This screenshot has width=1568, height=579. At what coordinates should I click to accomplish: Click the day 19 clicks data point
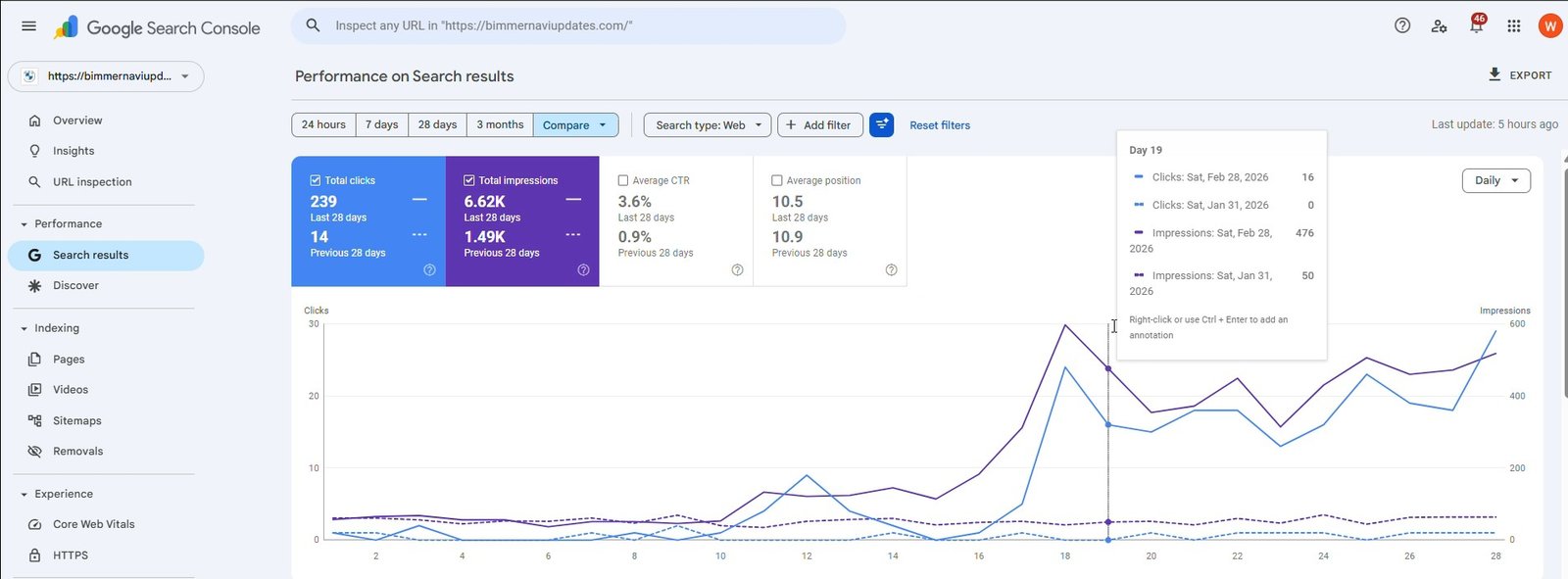coord(1108,424)
